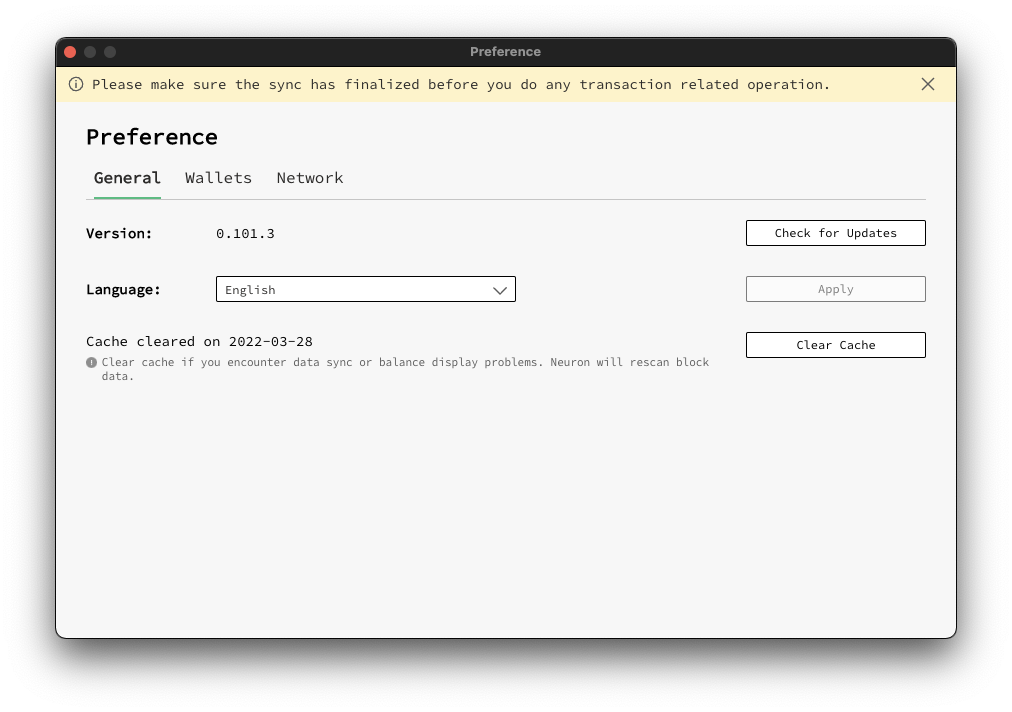Click the 'Version:' label
The width and height of the screenshot is (1012, 712).
119,234
